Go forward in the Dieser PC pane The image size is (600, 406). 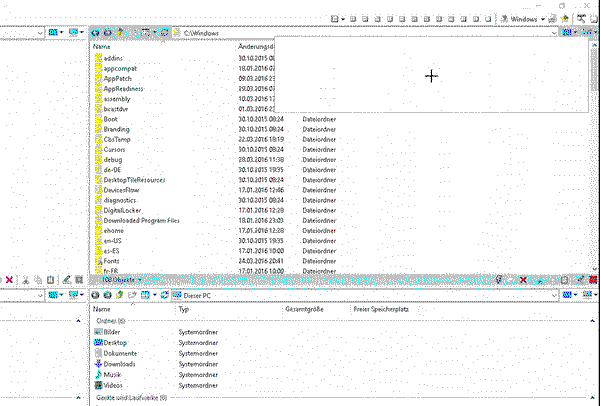[x=108, y=295]
